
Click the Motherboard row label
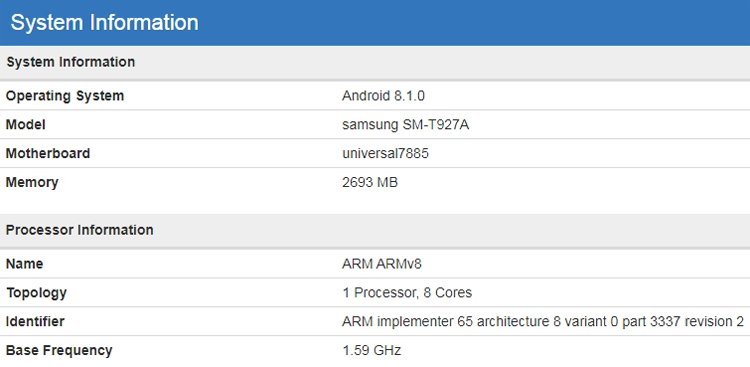pyautogui.click(x=48, y=154)
